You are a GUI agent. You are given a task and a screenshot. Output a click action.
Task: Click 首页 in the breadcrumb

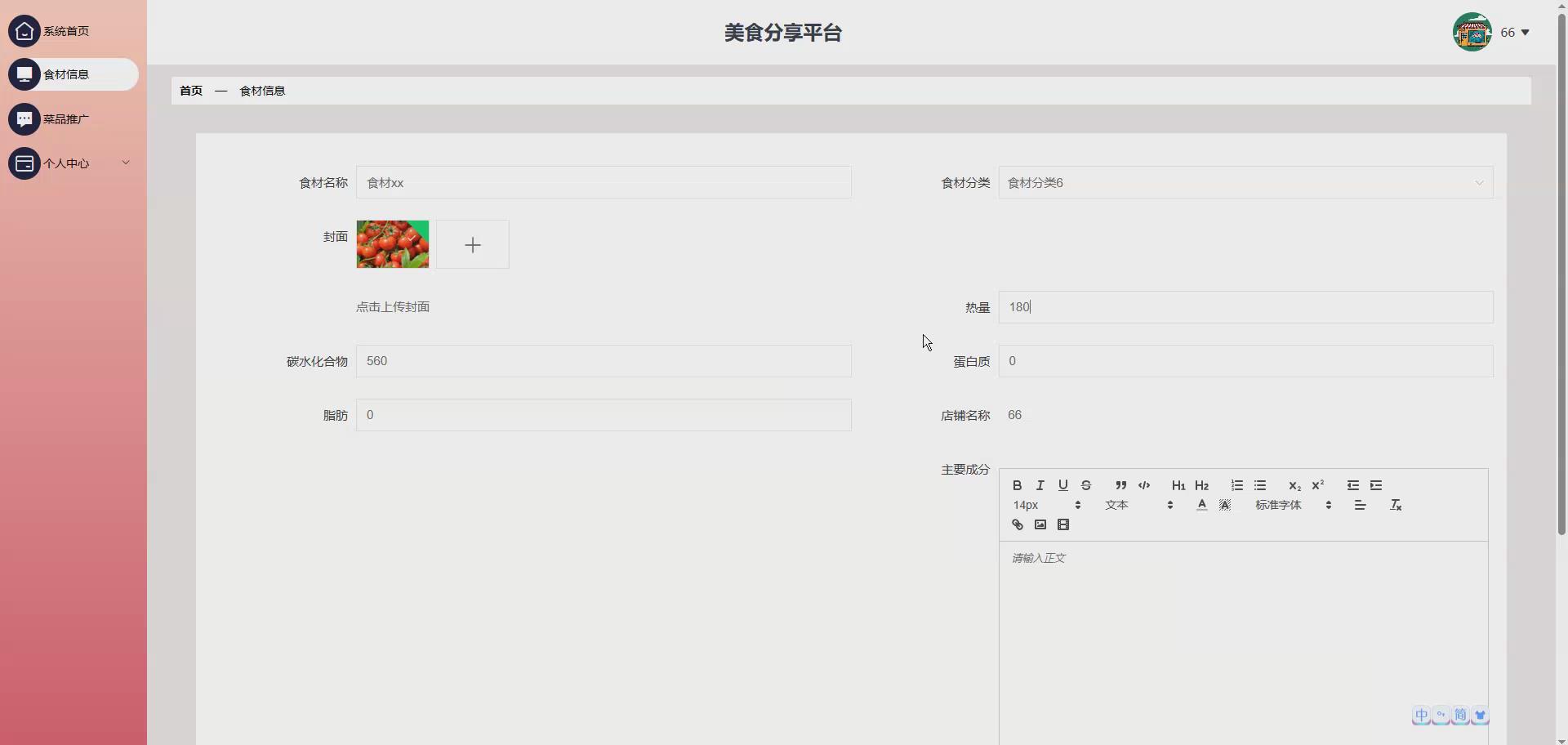point(190,90)
